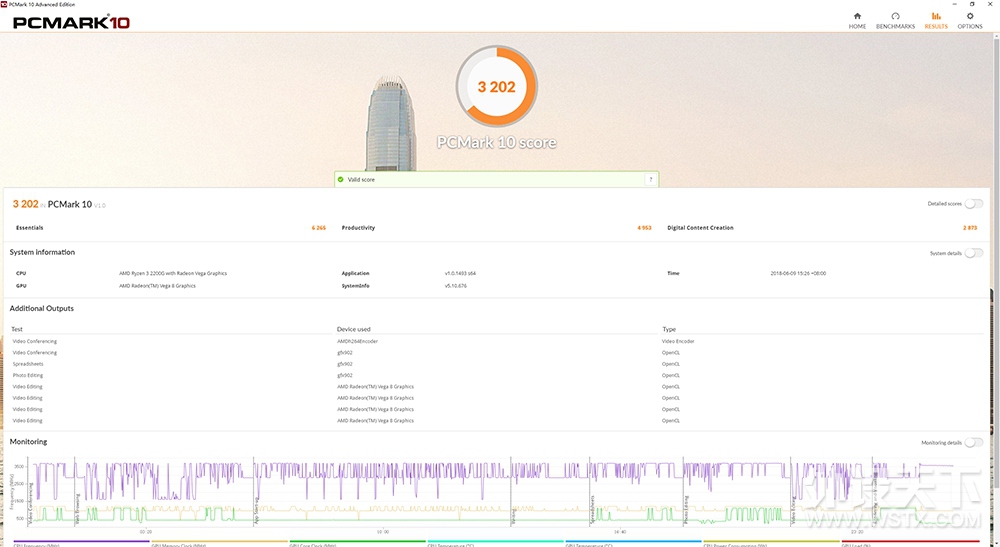Image resolution: width=1000 pixels, height=547 pixels.
Task: Click the Writing marker on monitoring chart
Action: [513, 516]
